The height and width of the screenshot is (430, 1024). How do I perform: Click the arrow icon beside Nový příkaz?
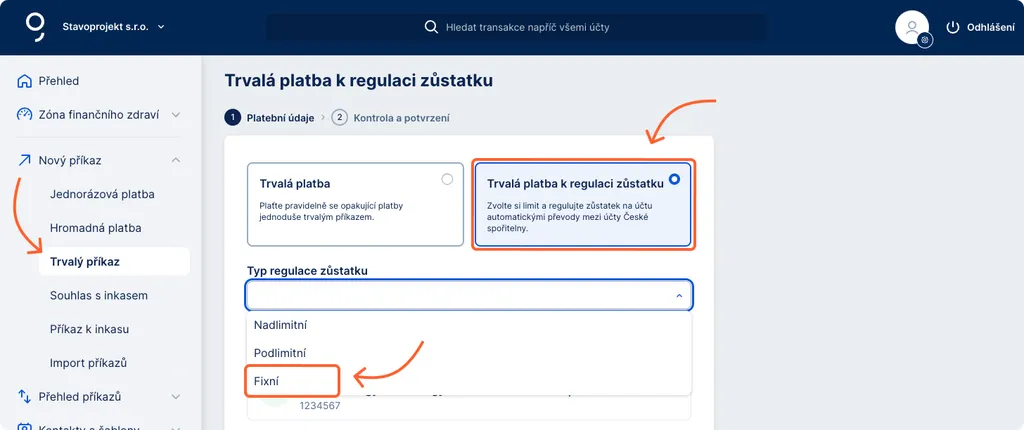coord(24,160)
